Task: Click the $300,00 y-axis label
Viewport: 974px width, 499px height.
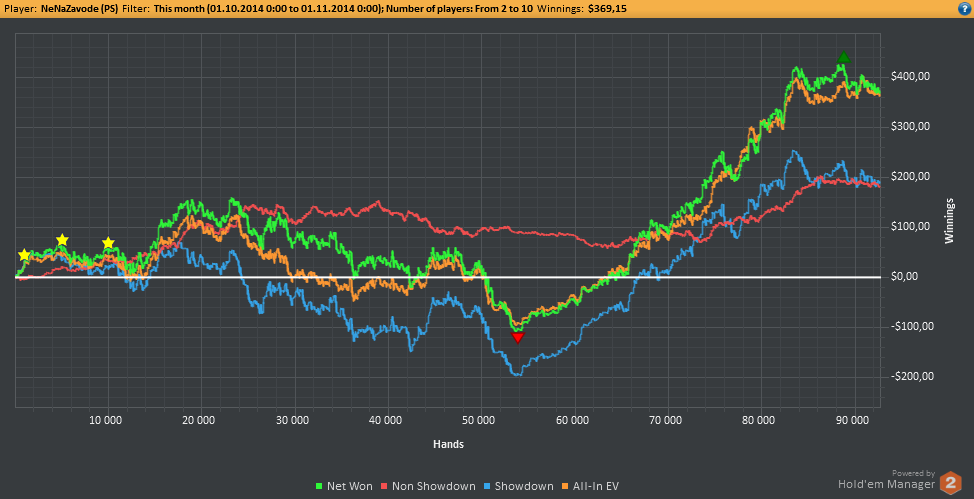Action: coord(912,127)
